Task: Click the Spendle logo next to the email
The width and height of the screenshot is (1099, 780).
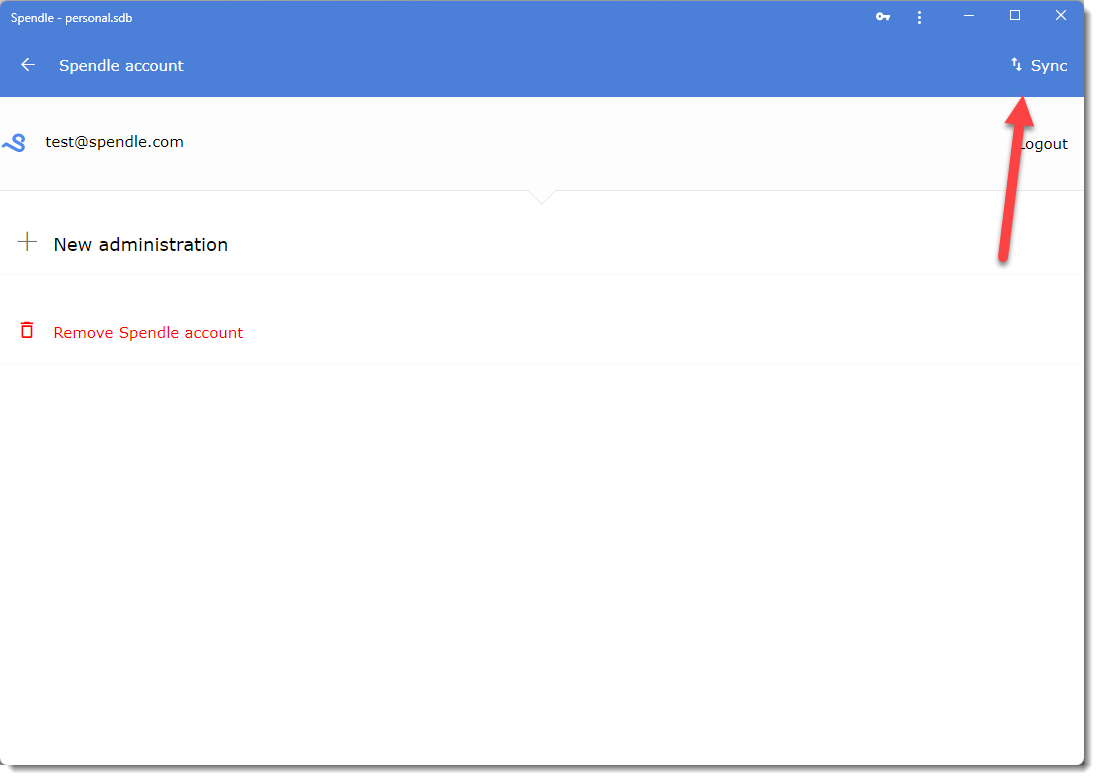Action: 14,143
